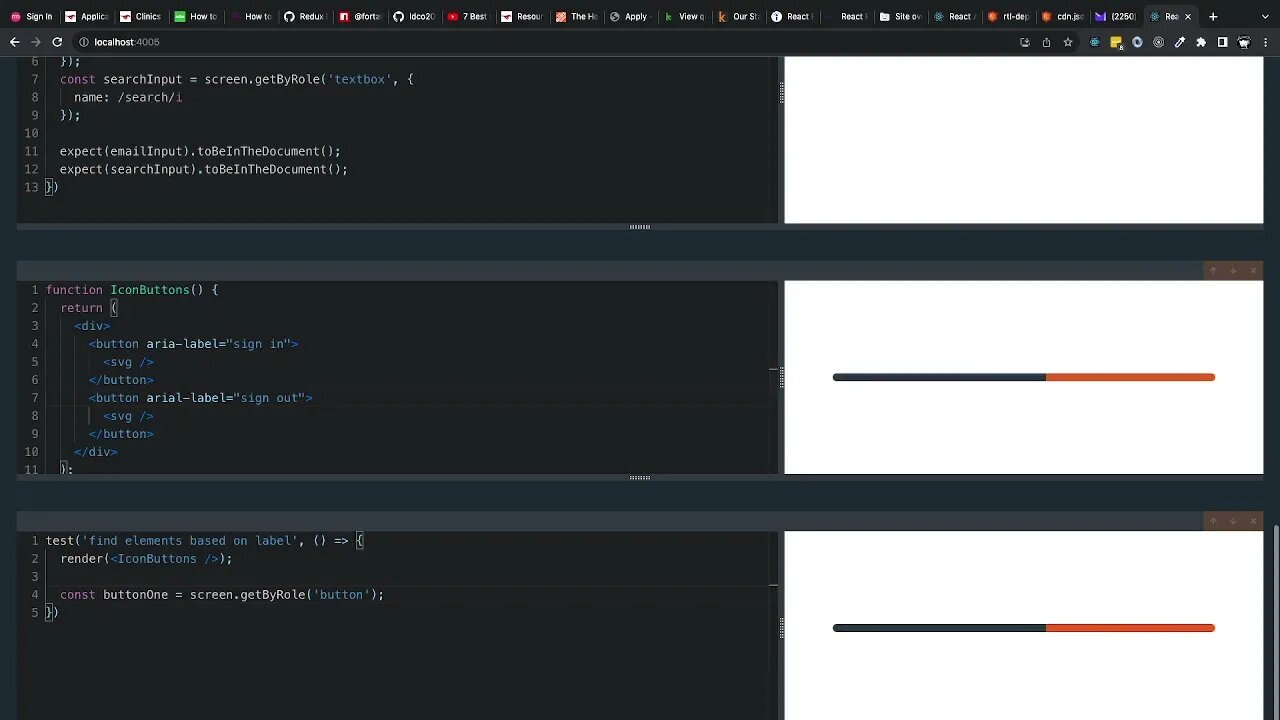The image size is (1280, 720).
Task: Close the active React tab
Action: pyautogui.click(x=1188, y=17)
